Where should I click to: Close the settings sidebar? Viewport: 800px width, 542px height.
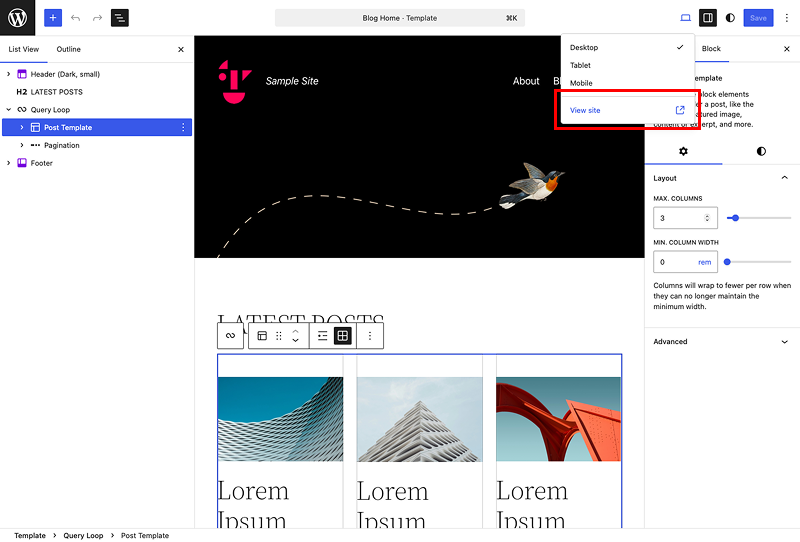point(787,48)
